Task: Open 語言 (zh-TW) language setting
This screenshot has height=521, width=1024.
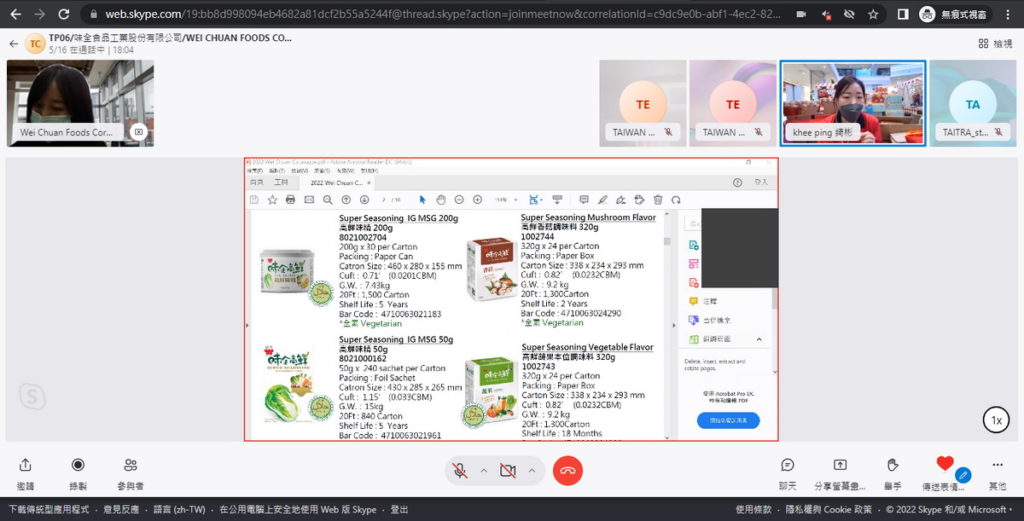Action: pos(180,509)
